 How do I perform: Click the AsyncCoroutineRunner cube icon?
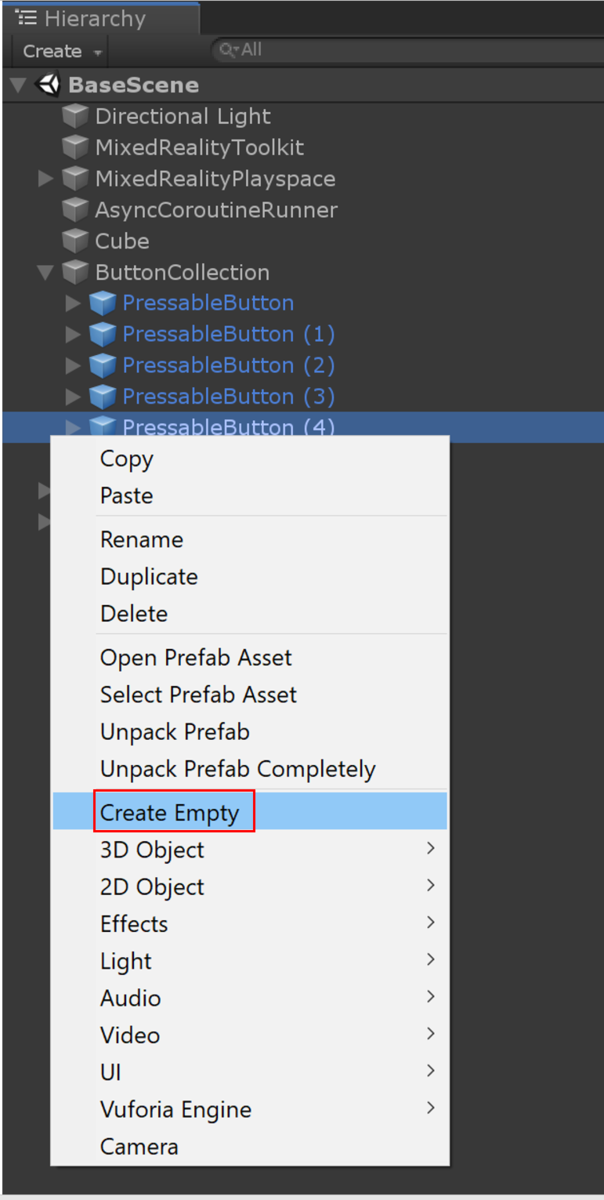[x=75, y=210]
